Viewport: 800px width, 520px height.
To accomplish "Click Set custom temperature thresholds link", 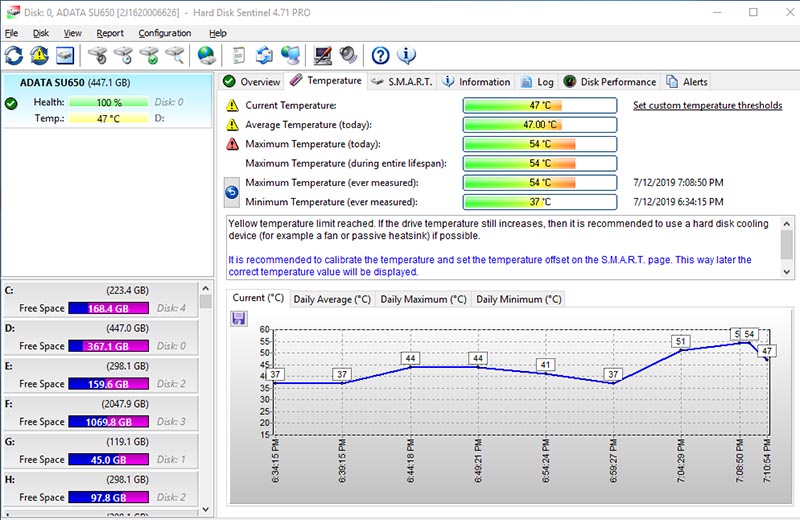I will [708, 106].
